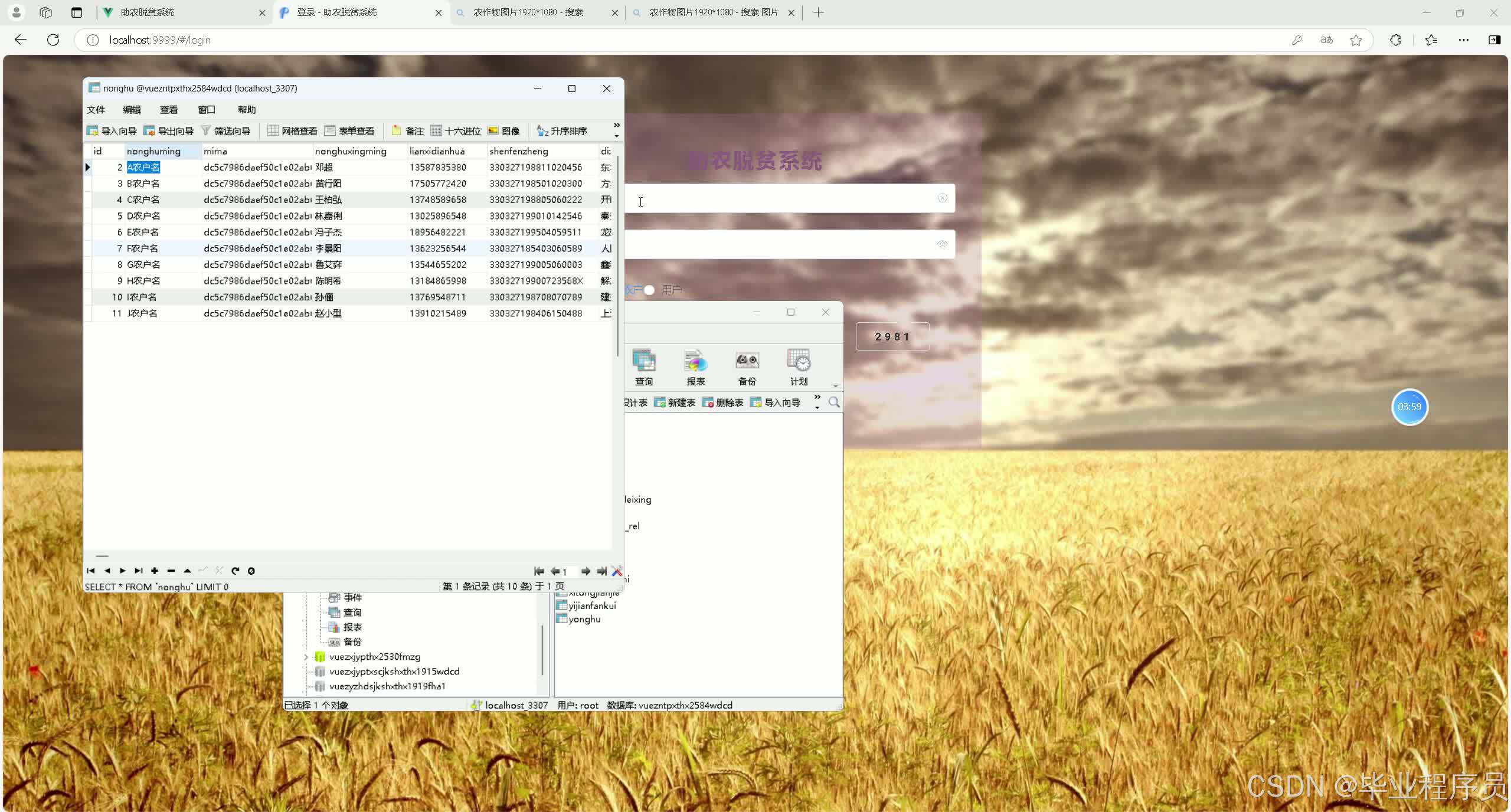Select vuezxjyptxscjkshxthx1915wdcd database
Viewport: 1511px width, 812px height.
tap(394, 672)
